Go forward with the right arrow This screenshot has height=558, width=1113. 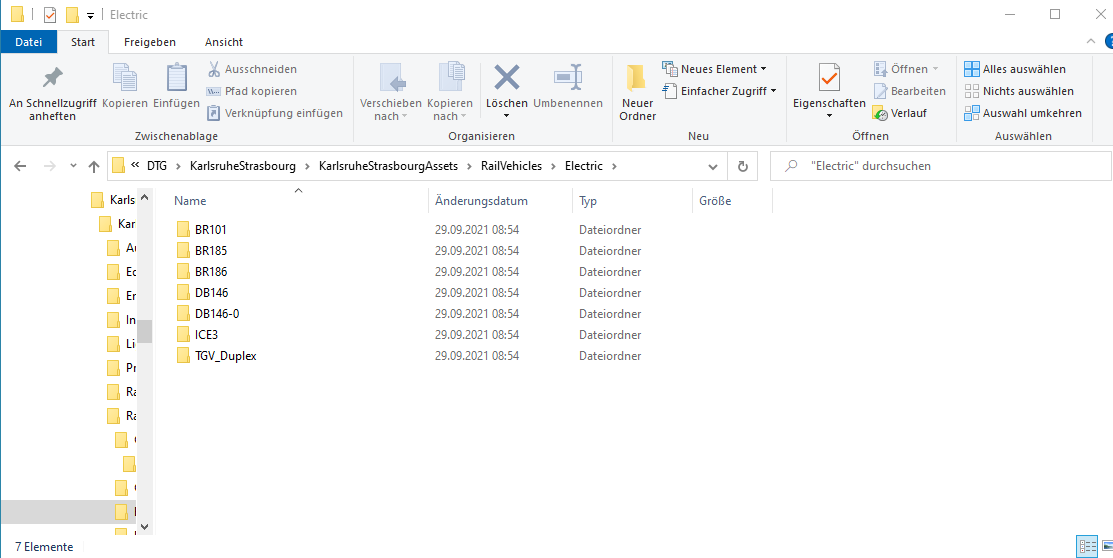[50, 166]
